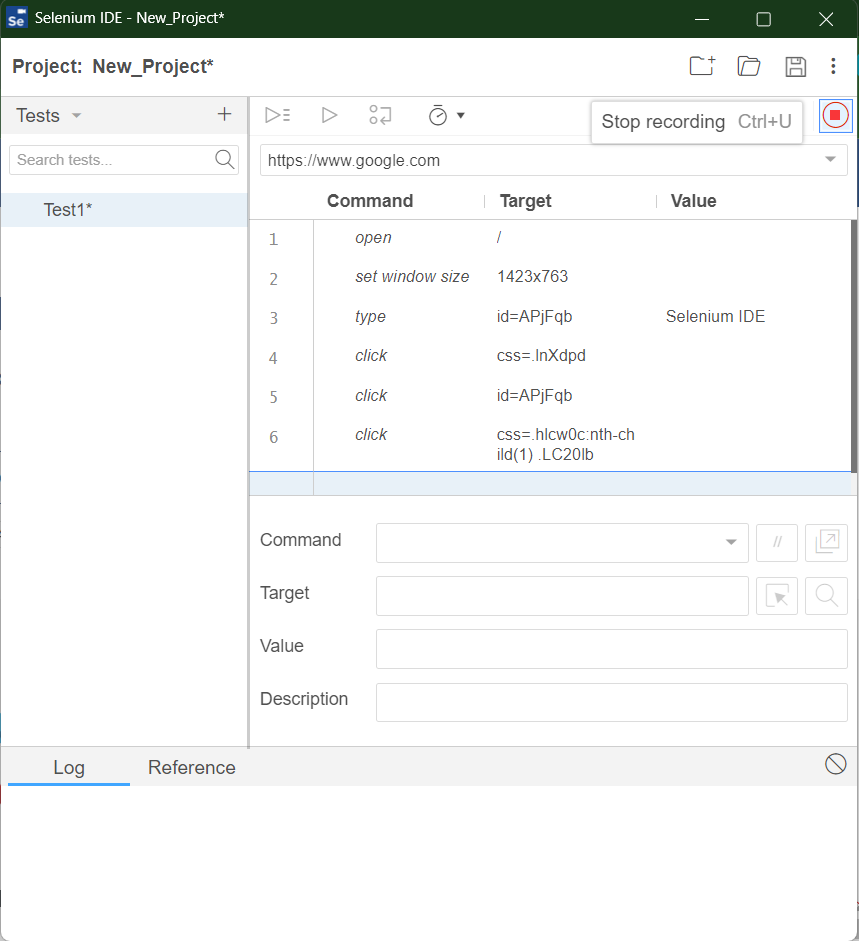Screen dimensions: 859x941
Task: Open the test execution speed timer
Action: (x=438, y=115)
